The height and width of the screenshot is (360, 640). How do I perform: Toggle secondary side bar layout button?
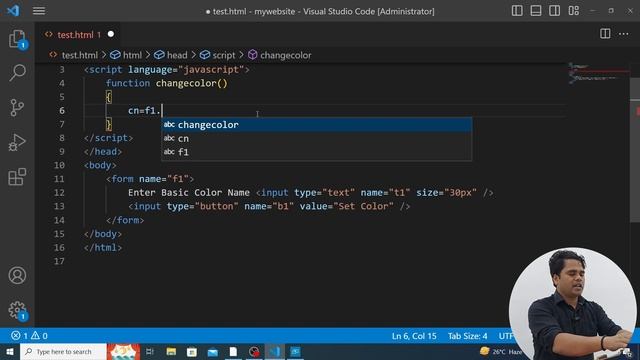tap(554, 11)
